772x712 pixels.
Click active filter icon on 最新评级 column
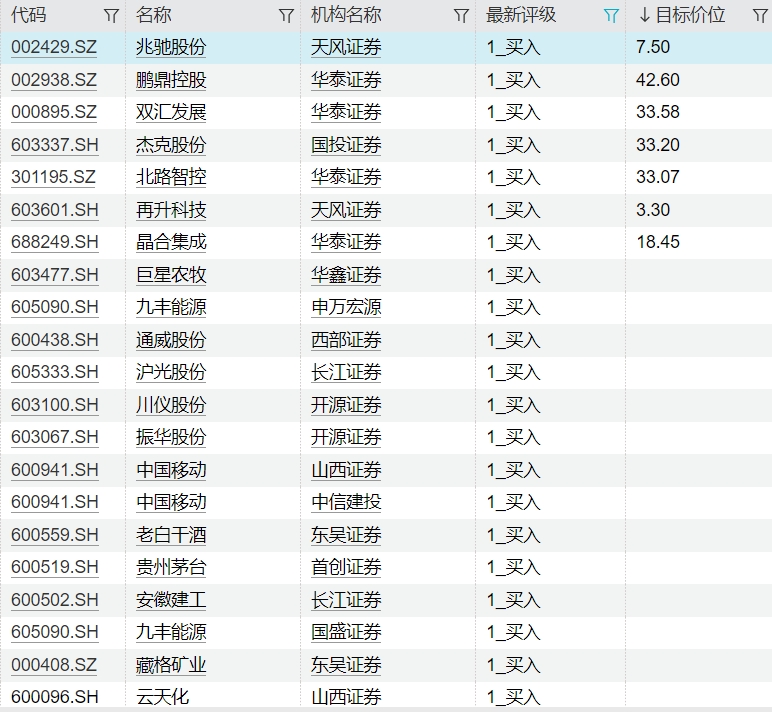611,16
